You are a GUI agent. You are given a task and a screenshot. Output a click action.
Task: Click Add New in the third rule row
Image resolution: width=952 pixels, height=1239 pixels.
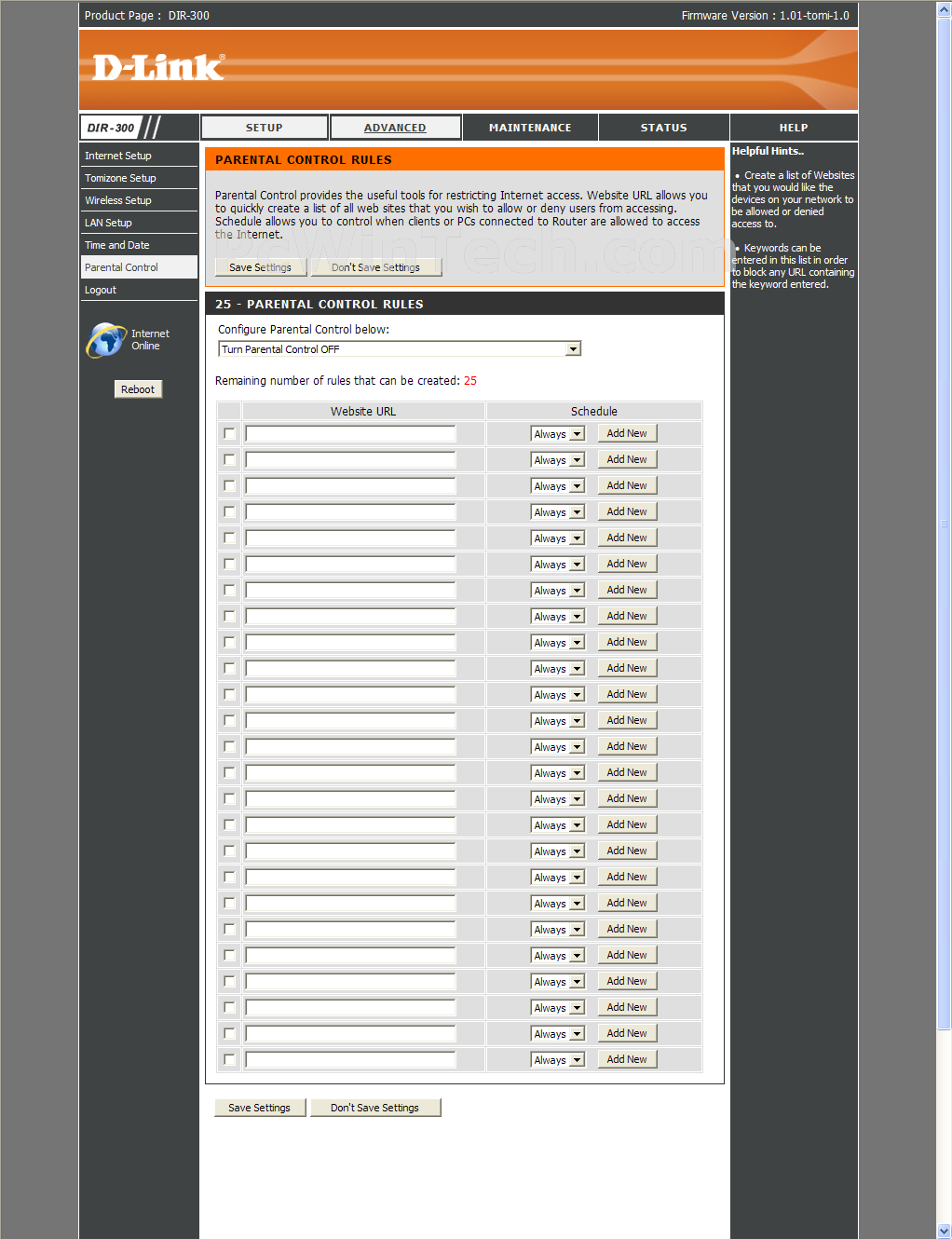click(627, 485)
